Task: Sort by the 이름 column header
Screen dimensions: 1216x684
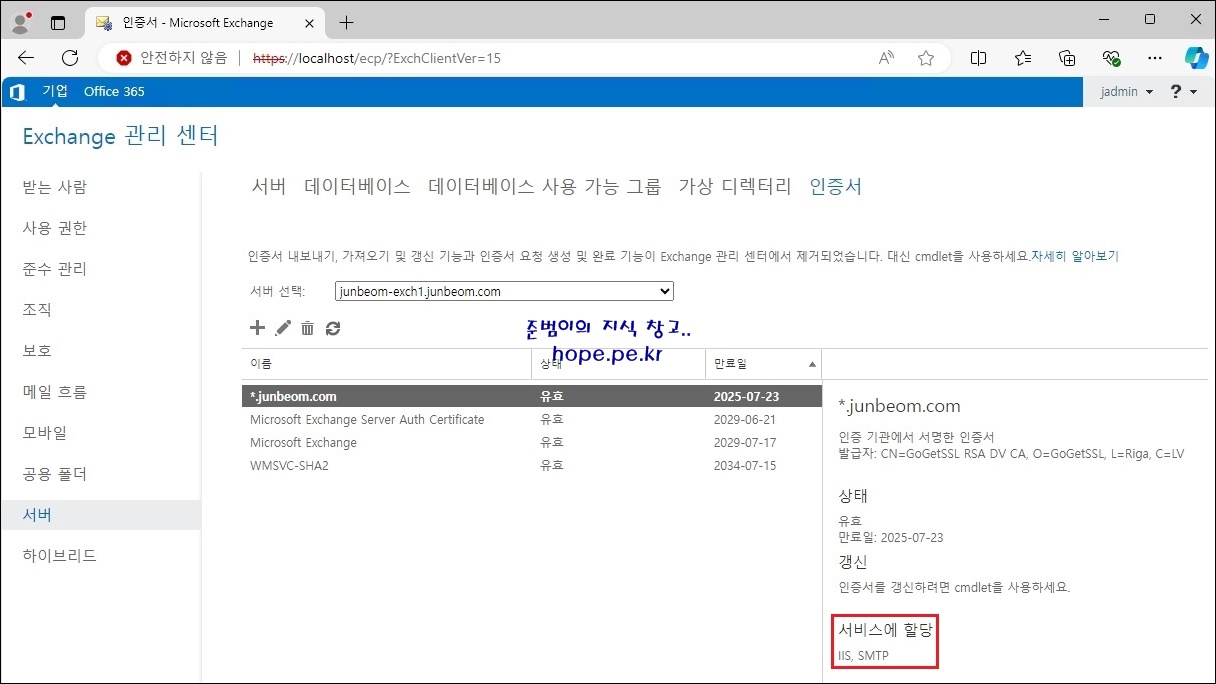Action: [386, 363]
